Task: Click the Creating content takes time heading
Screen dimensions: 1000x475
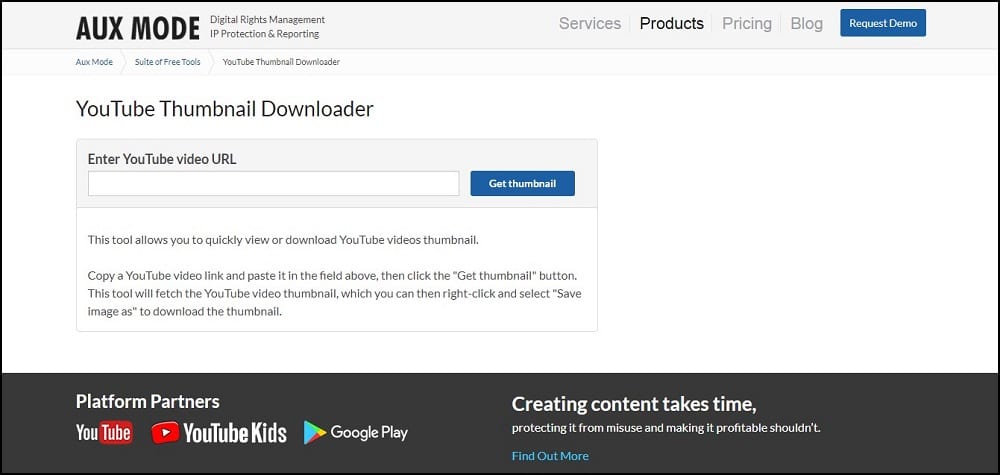Action: (634, 404)
